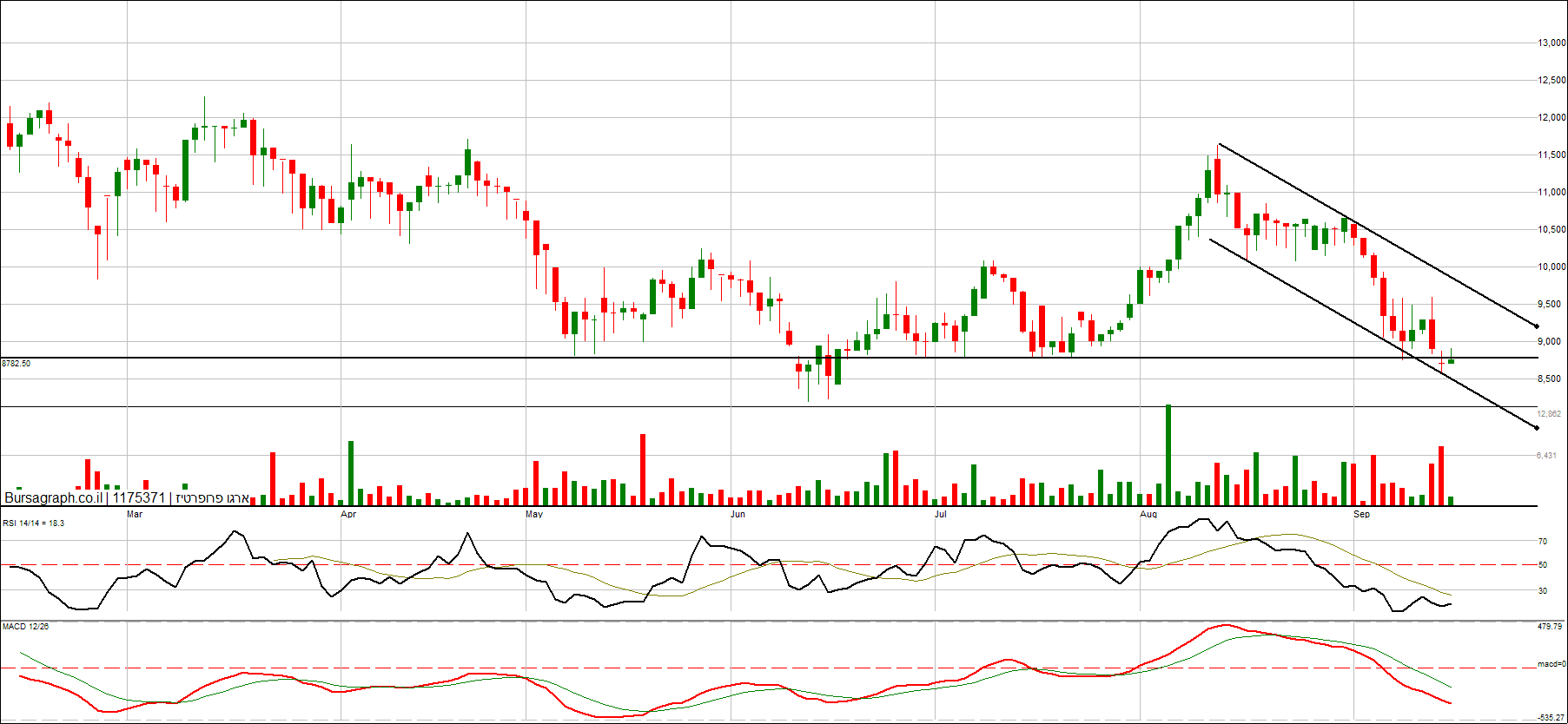Click the 479.79 MACD scale value
The height and width of the screenshot is (724, 1568).
1550,626
